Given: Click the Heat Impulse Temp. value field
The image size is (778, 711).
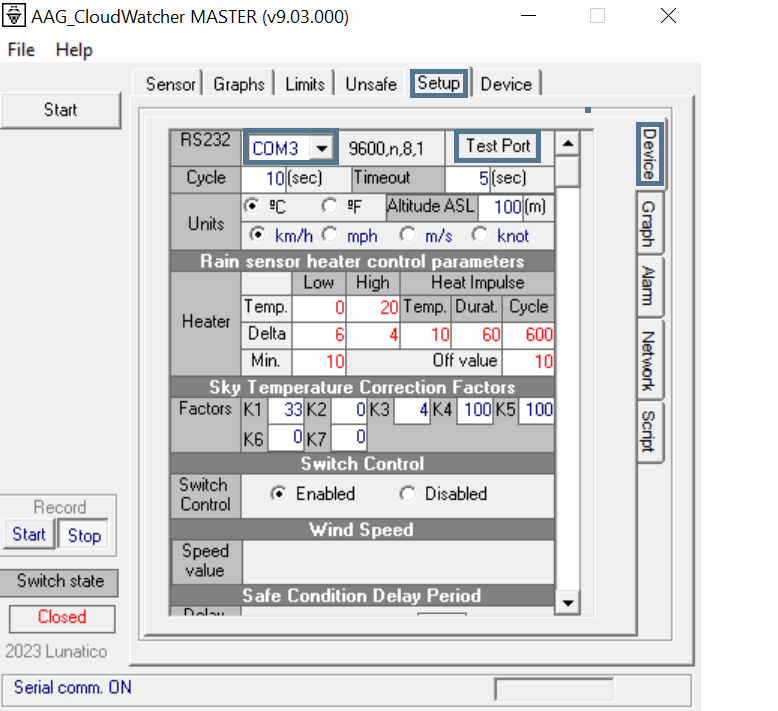Looking at the screenshot, I should 426,334.
